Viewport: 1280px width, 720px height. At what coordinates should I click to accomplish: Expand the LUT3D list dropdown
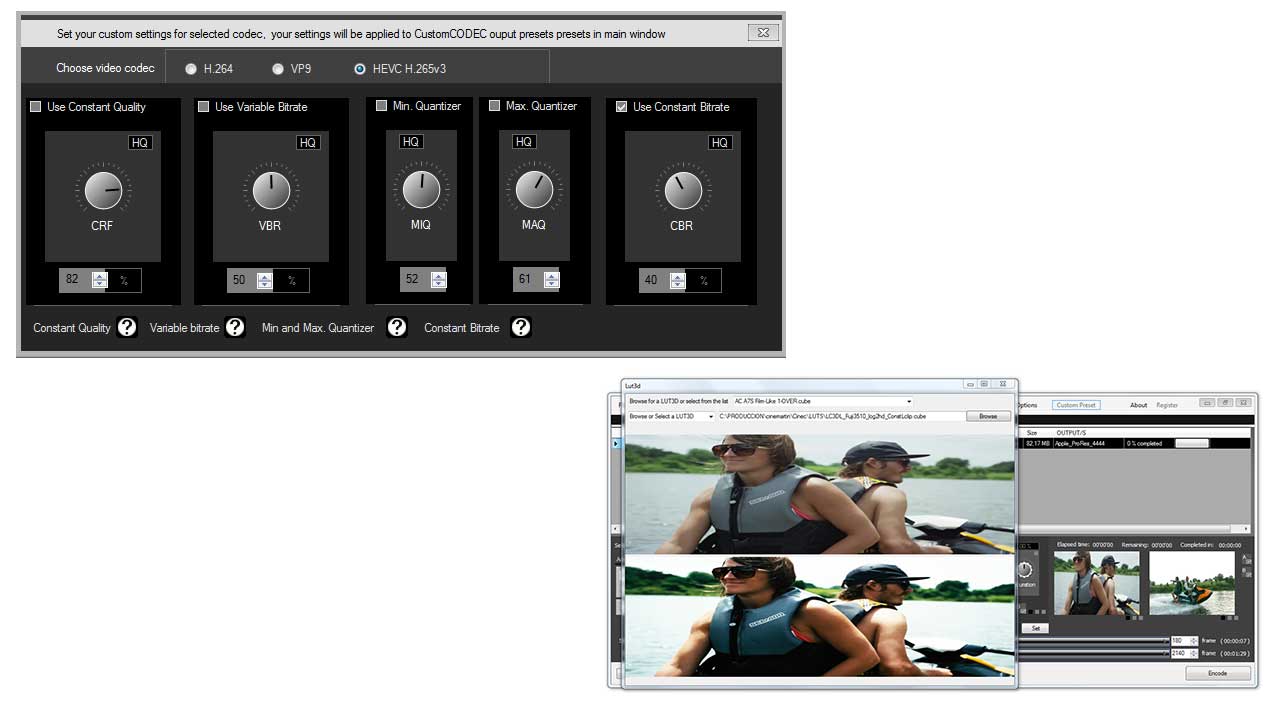coord(908,401)
